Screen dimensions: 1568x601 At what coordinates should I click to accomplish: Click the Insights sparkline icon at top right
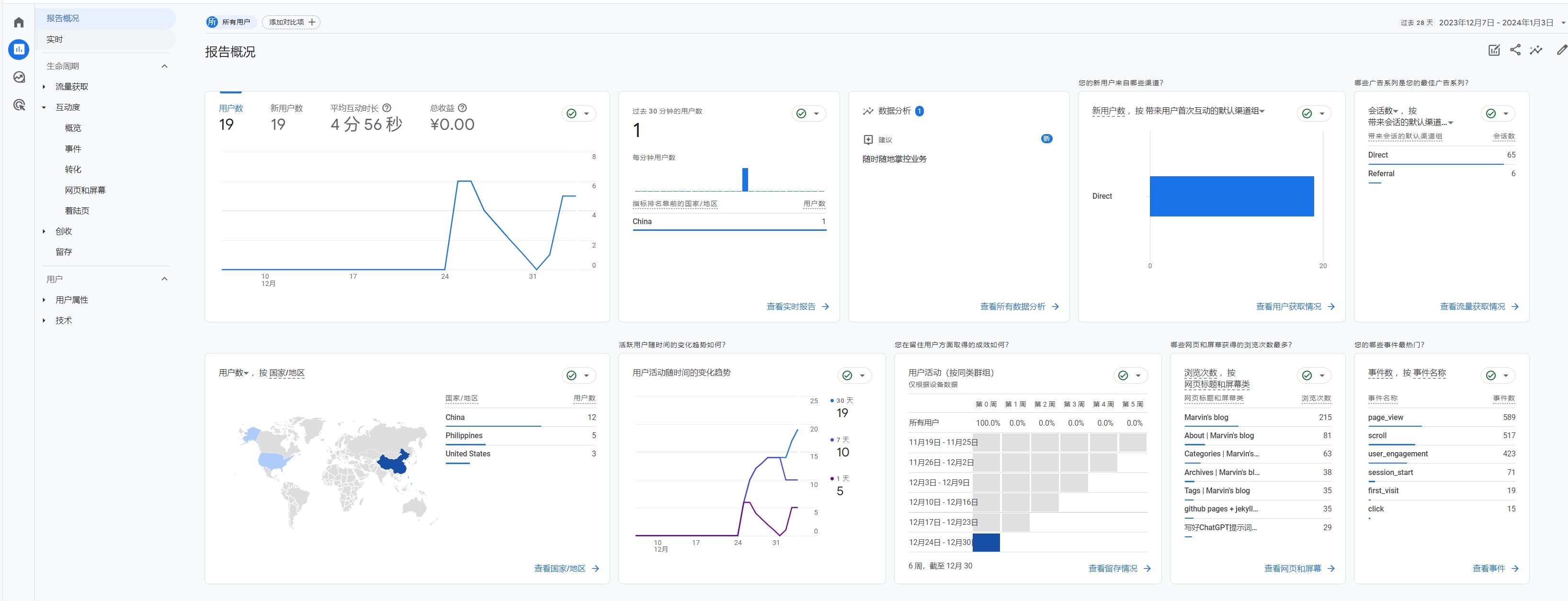tap(1536, 50)
